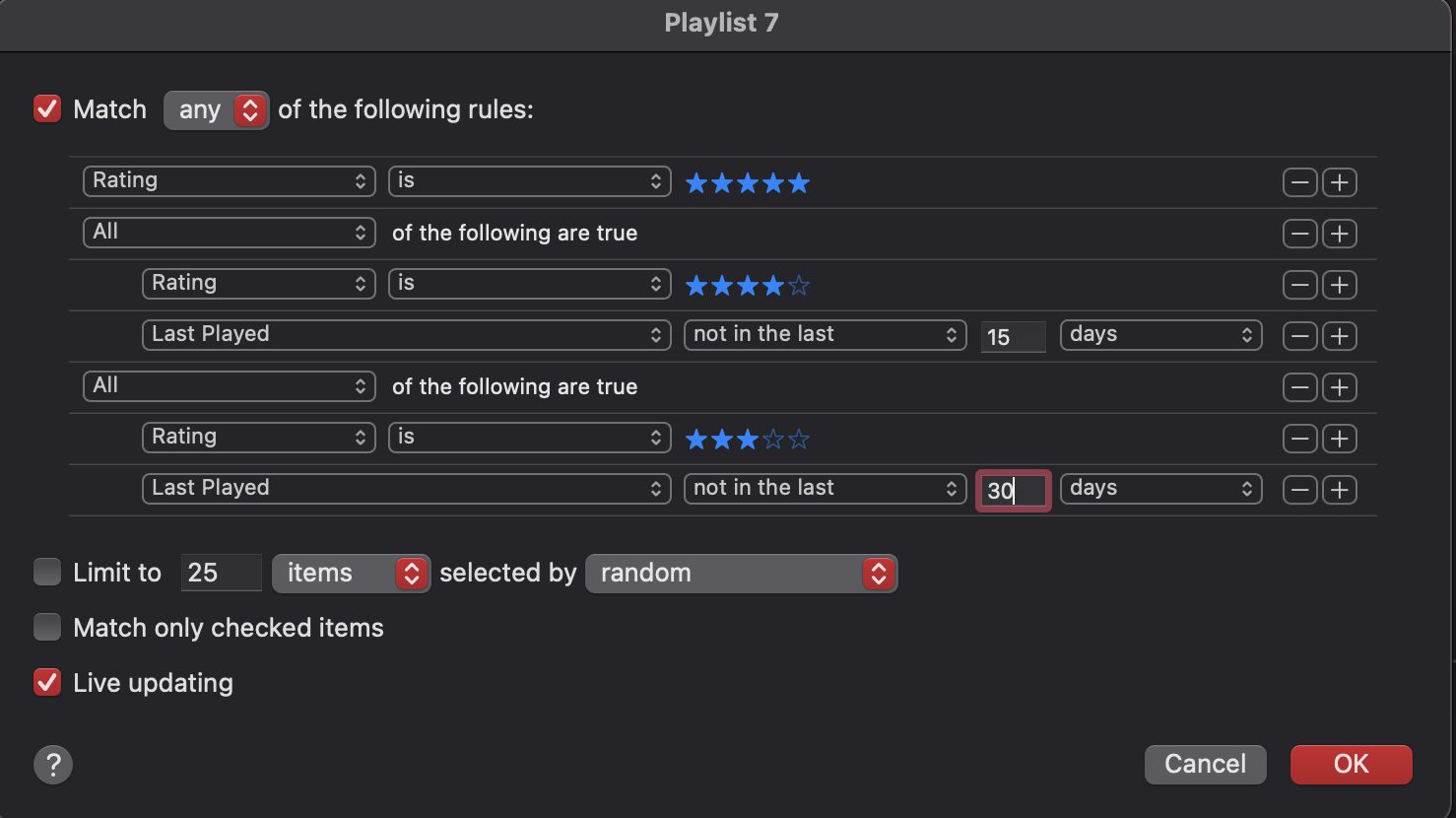Uncheck the Match rules checkbox
1456x818 pixels.
[x=47, y=108]
